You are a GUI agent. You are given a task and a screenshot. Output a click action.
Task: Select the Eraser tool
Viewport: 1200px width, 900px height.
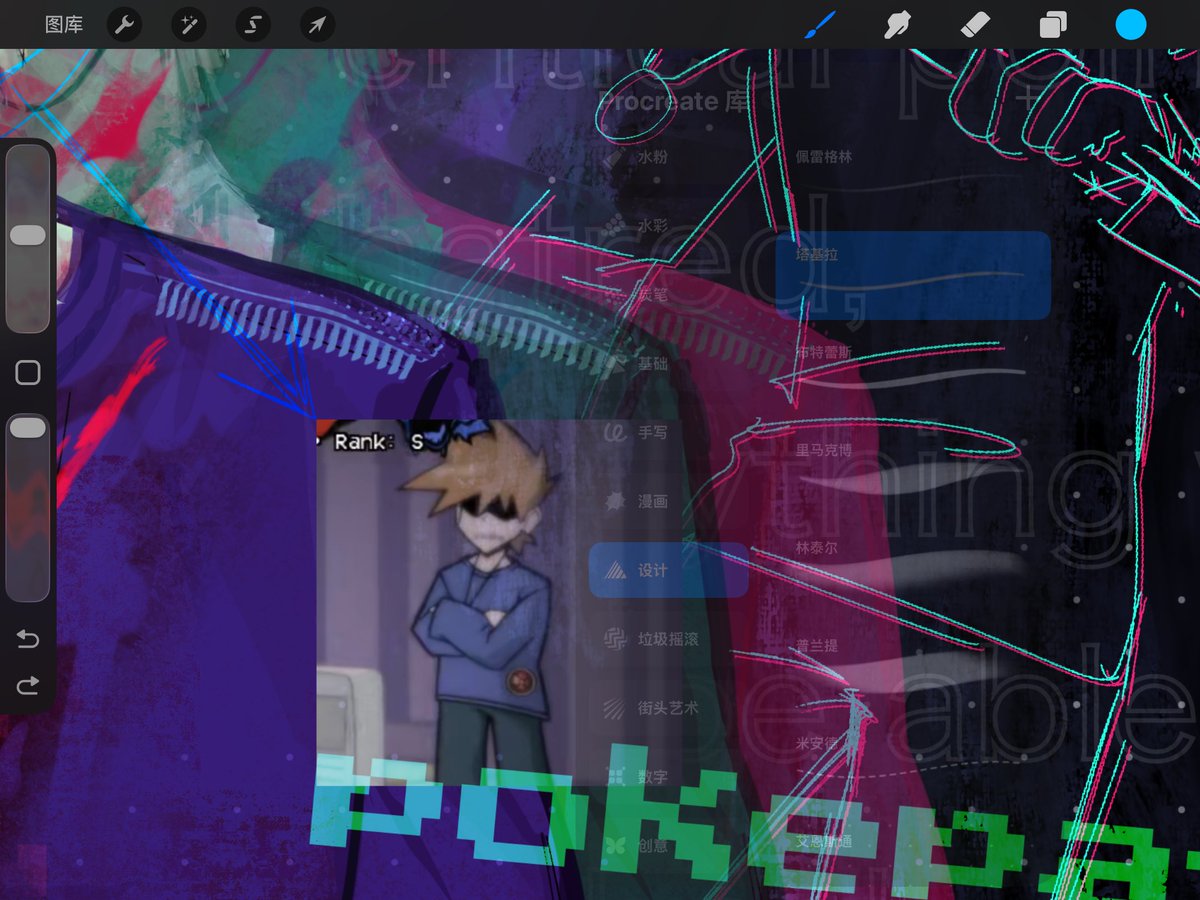click(975, 25)
